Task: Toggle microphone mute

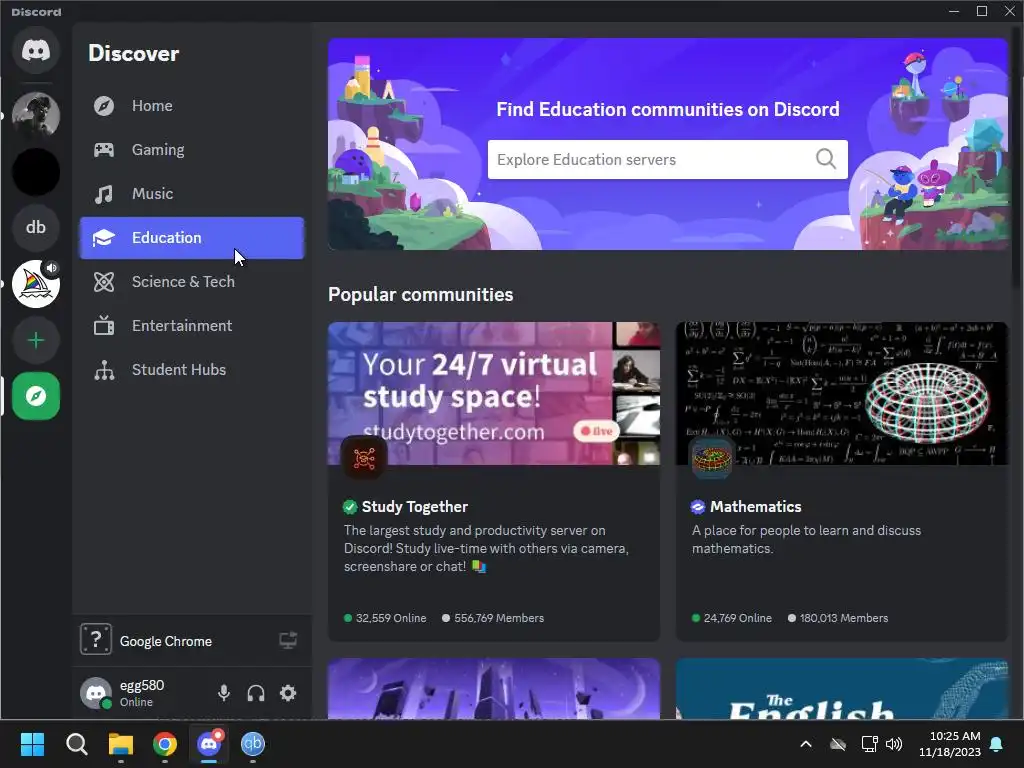Action: point(224,693)
